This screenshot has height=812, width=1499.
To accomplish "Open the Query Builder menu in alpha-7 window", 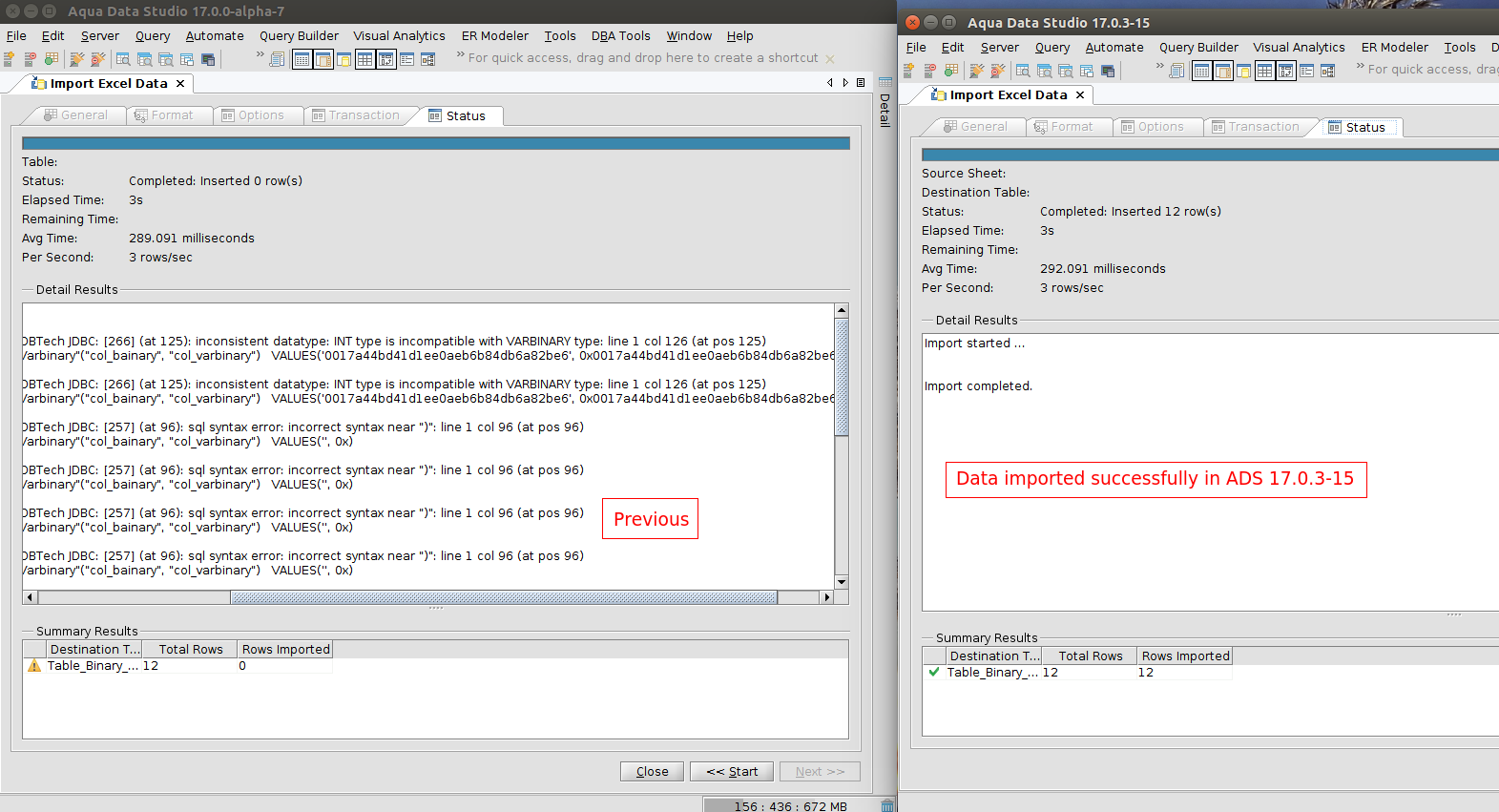I will point(299,36).
